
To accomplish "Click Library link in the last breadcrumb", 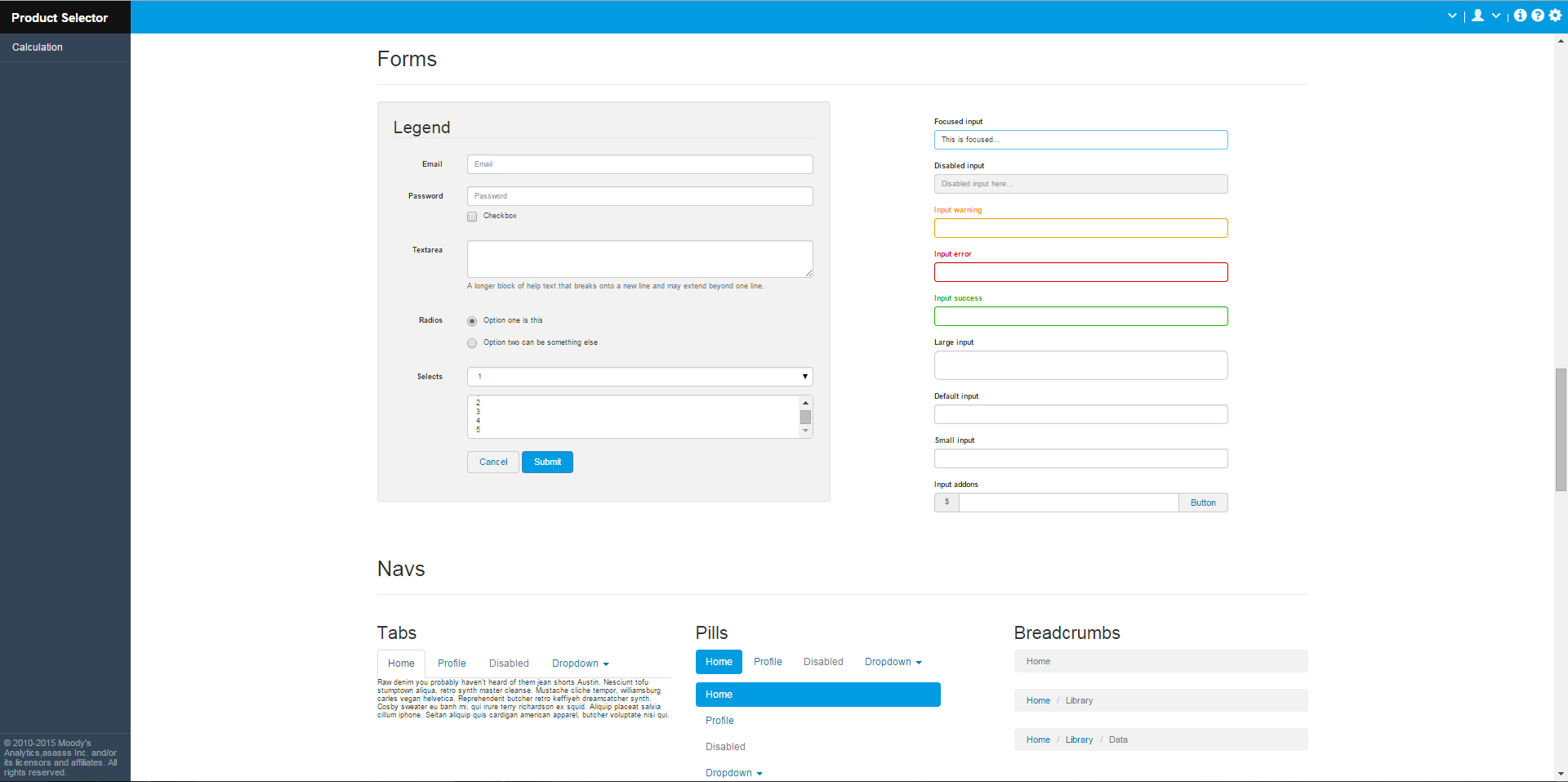I will (x=1079, y=740).
